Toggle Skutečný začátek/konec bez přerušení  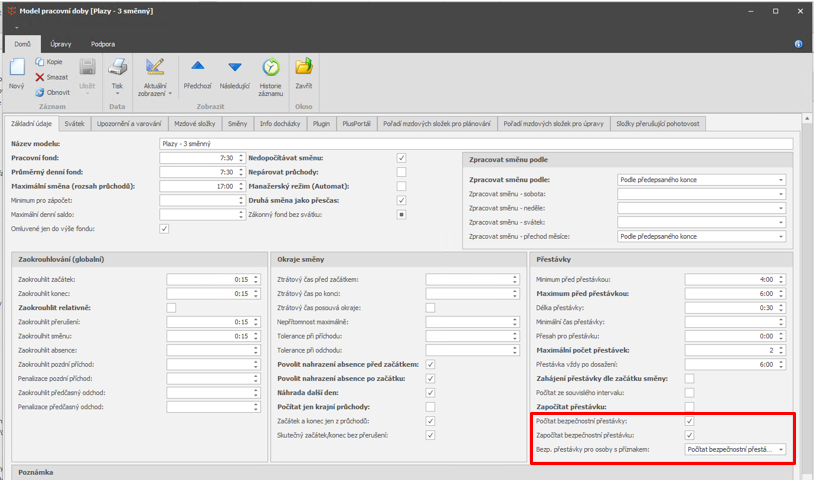coord(430,435)
